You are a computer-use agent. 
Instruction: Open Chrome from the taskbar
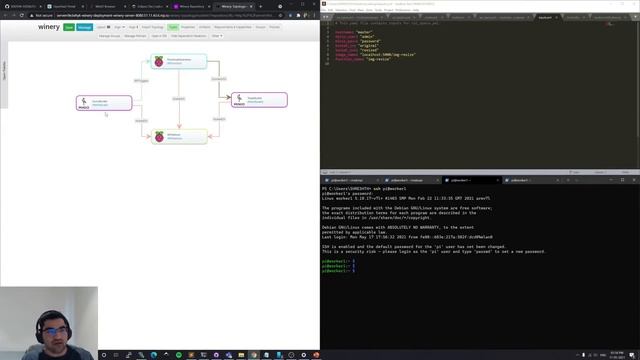(254, 355)
